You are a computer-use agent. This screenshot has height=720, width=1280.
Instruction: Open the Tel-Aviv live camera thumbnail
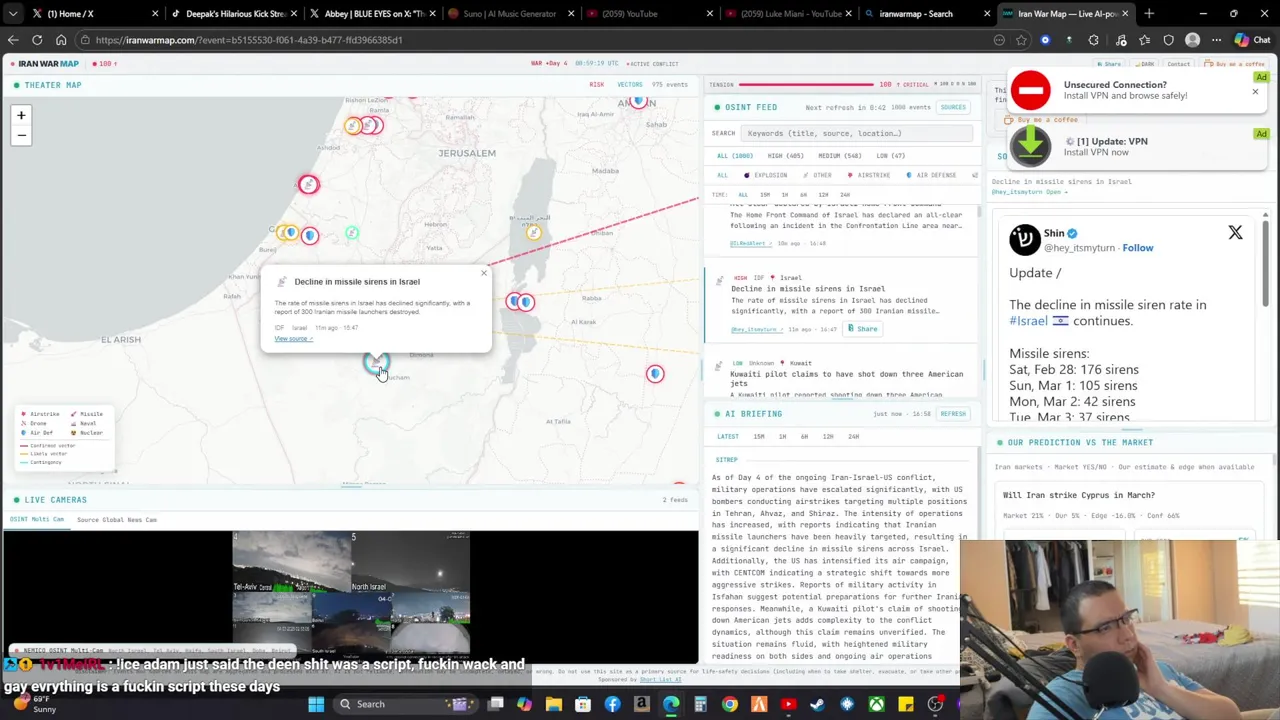point(291,562)
